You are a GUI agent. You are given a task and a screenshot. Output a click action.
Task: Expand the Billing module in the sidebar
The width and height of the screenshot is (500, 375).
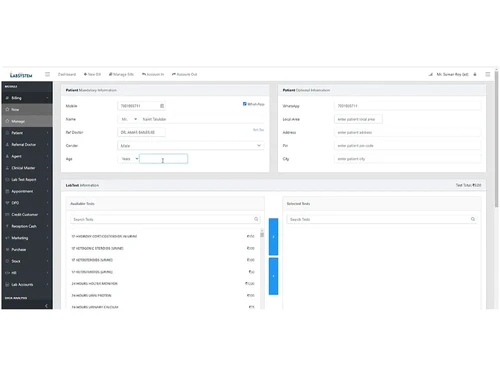tap(27, 98)
